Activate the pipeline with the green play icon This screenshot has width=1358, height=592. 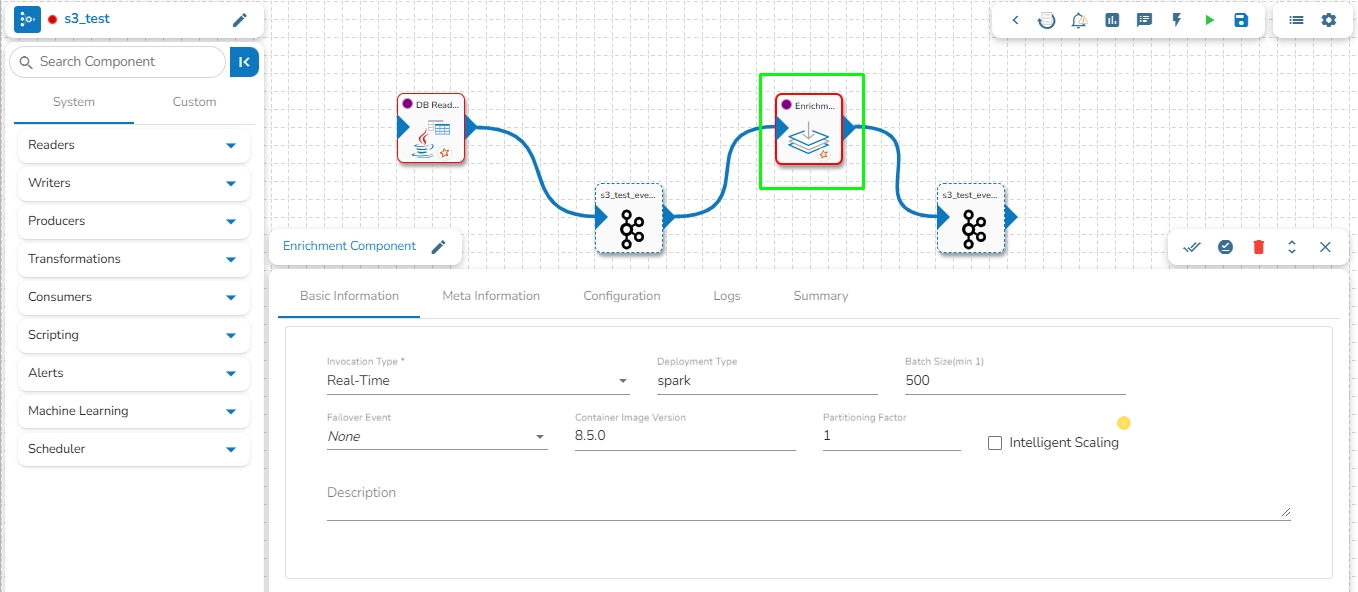click(1209, 20)
